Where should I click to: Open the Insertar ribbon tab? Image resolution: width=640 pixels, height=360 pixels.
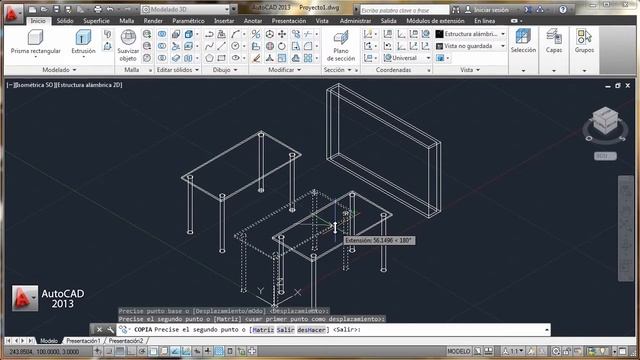pos(224,21)
